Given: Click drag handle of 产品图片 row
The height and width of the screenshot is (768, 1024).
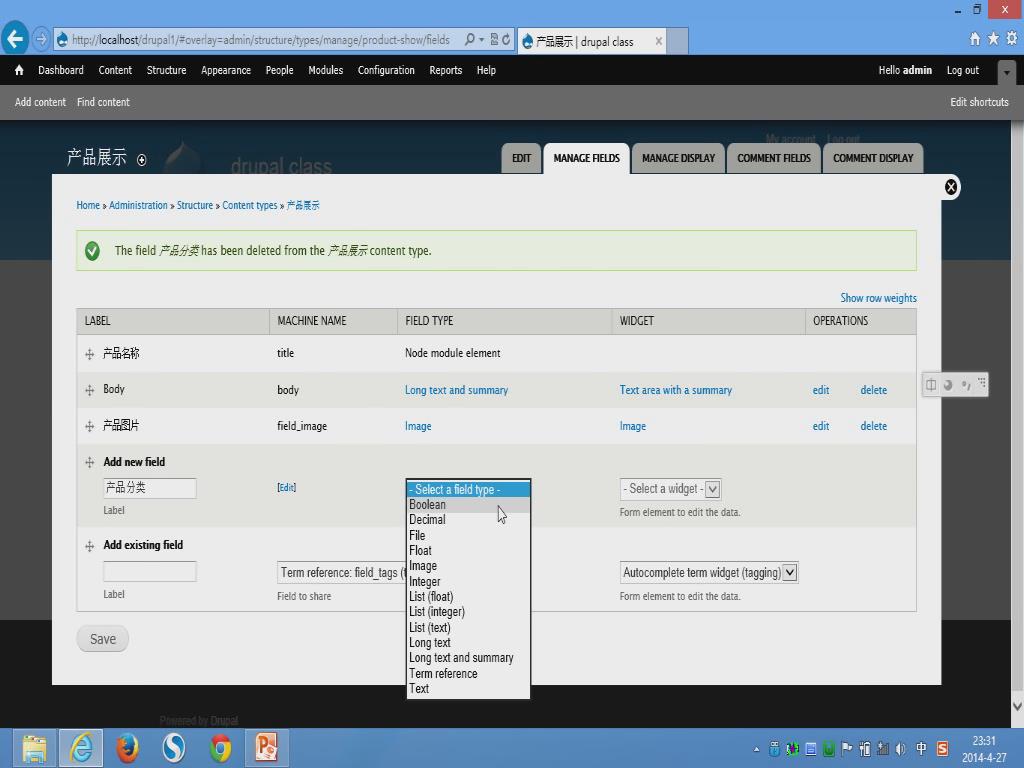Looking at the screenshot, I should click(89, 426).
